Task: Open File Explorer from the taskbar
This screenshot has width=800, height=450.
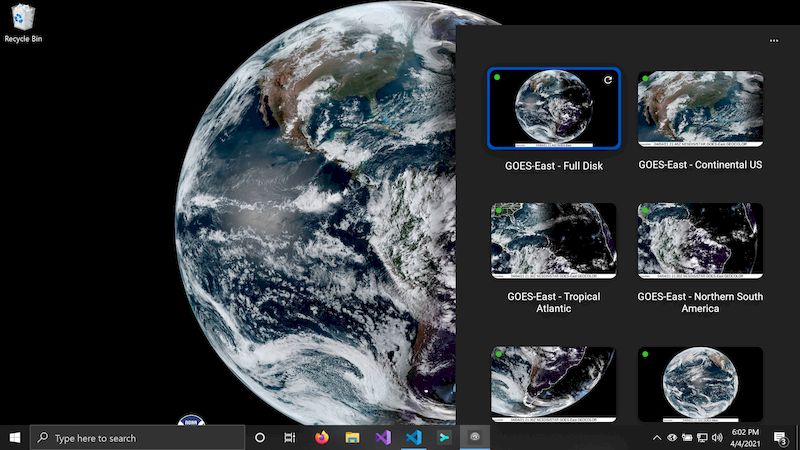Action: 352,437
